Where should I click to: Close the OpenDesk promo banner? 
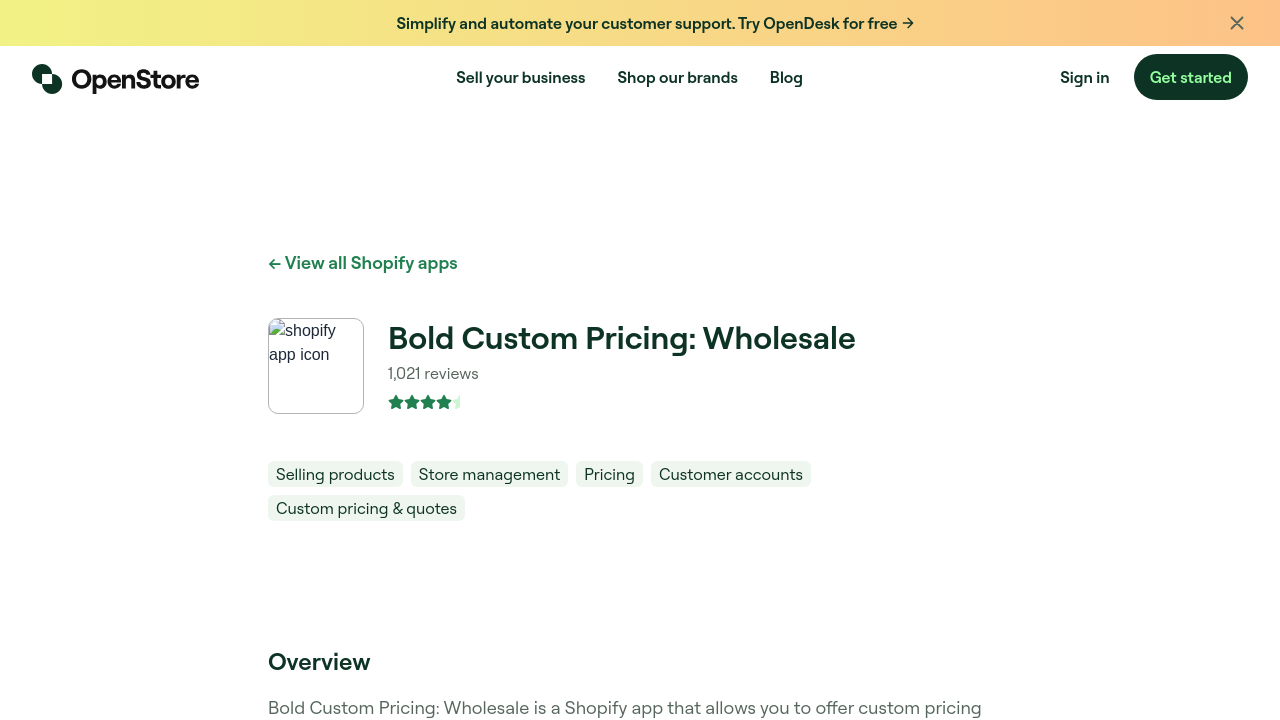pyautogui.click(x=1237, y=23)
